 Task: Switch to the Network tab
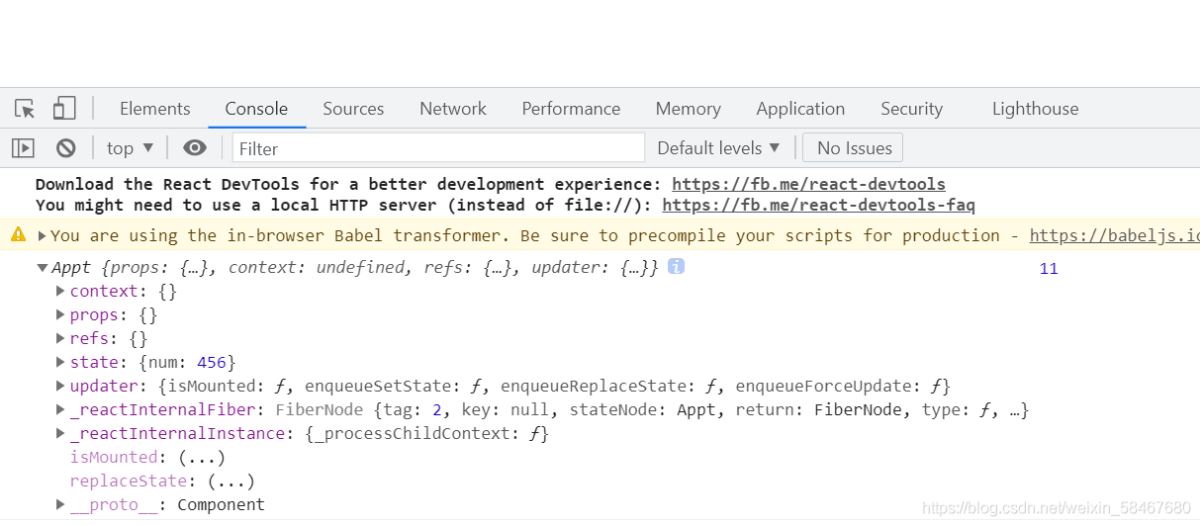[x=453, y=109]
